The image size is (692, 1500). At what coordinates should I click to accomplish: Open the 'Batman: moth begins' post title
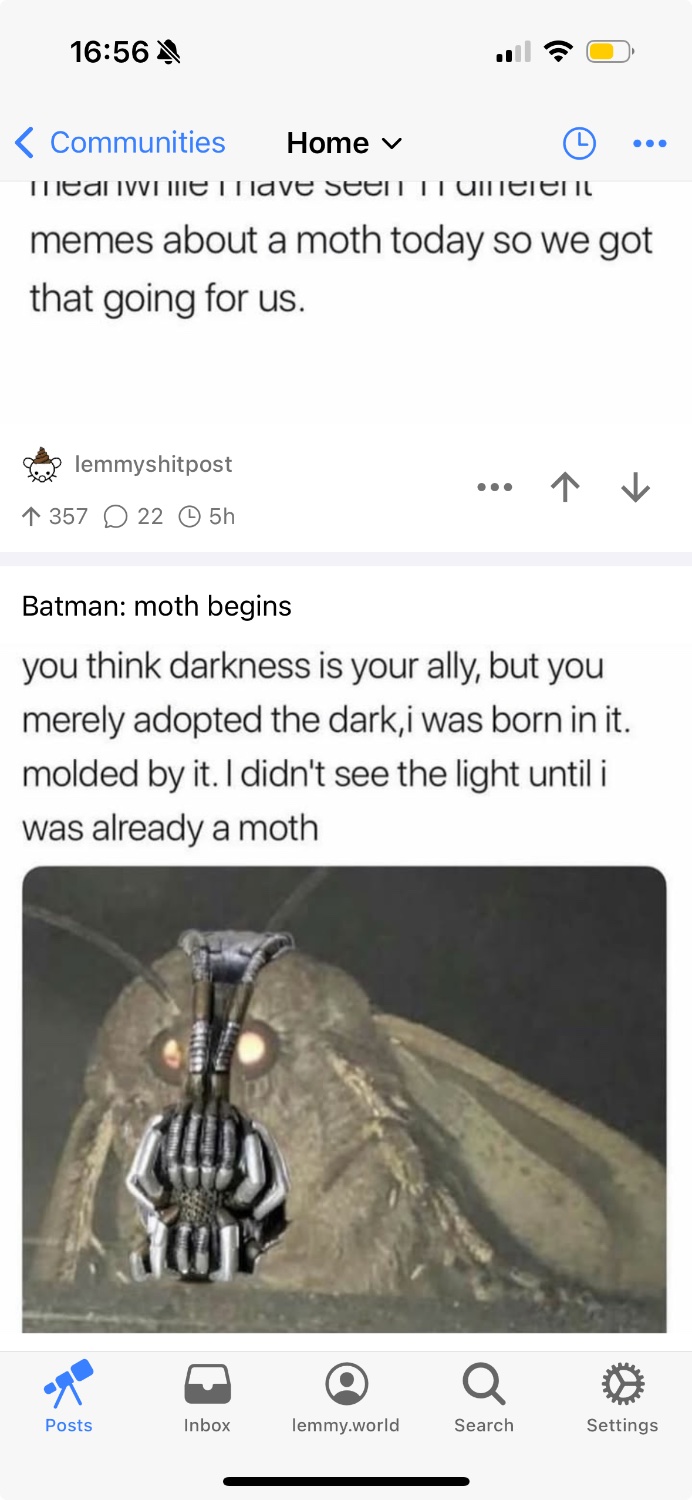coord(157,606)
